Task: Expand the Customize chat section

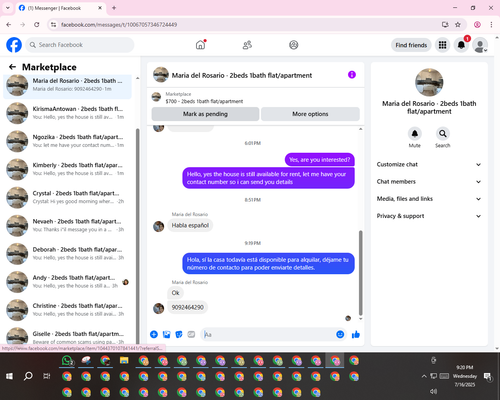Action: [x=429, y=164]
